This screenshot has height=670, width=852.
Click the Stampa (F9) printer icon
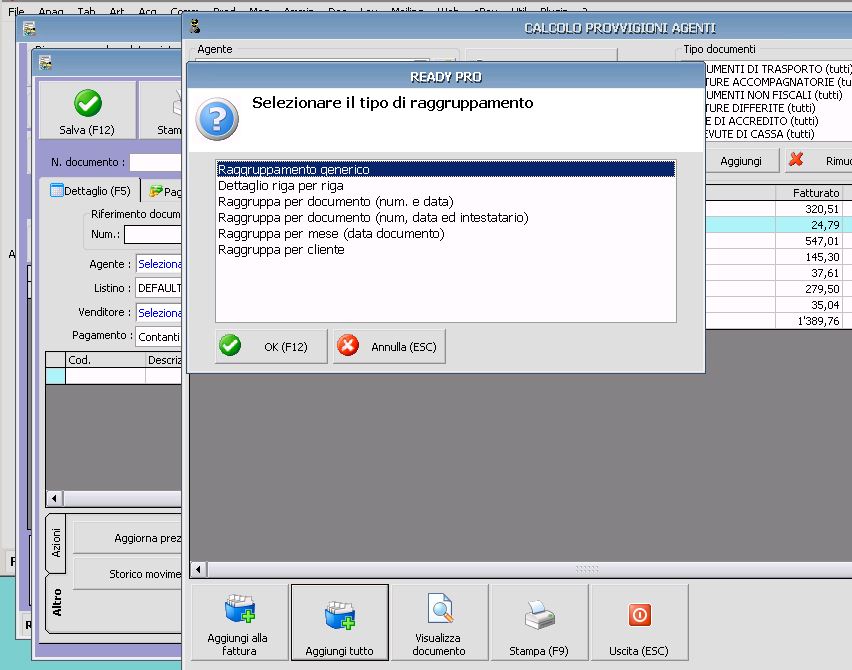540,615
